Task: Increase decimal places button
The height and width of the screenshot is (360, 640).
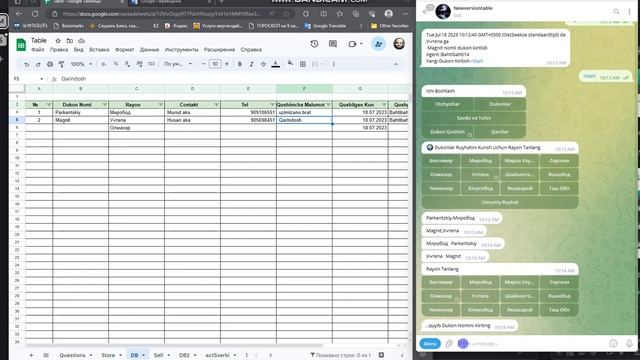Action: tap(139, 64)
